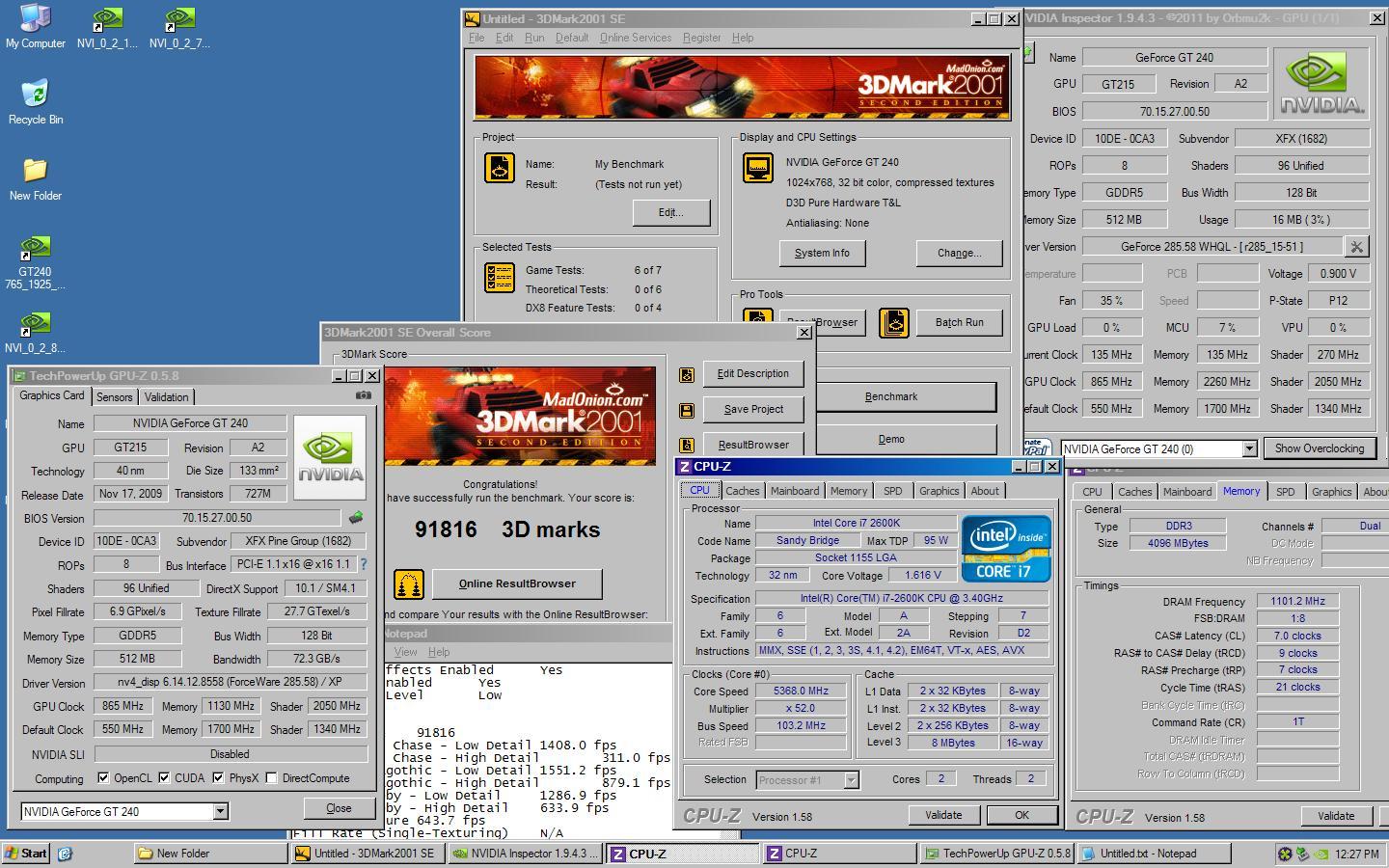Viewport: 1389px width, 868px height.
Task: Uncheck the PhysX checkbox
Action: pos(218,778)
